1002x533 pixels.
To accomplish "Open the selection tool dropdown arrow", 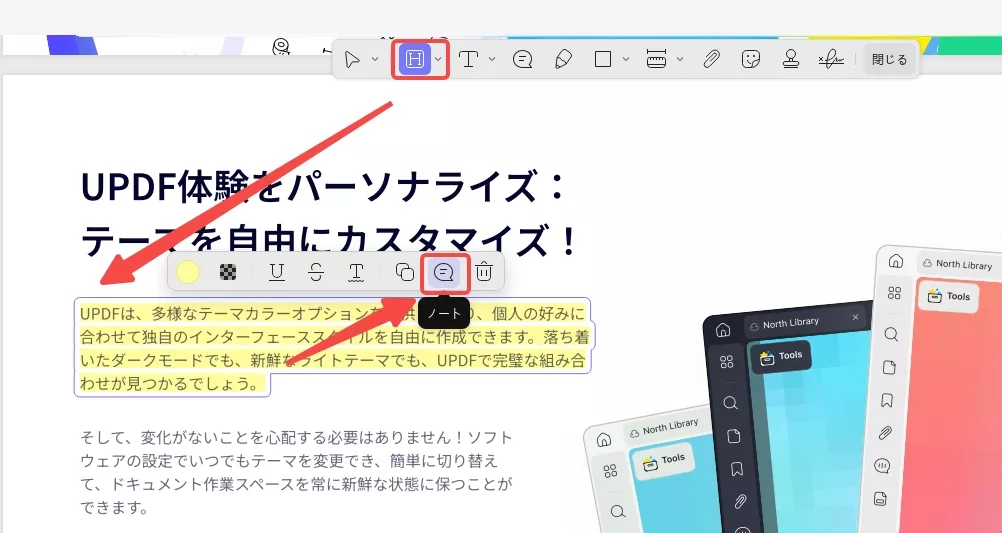I will click(x=375, y=59).
